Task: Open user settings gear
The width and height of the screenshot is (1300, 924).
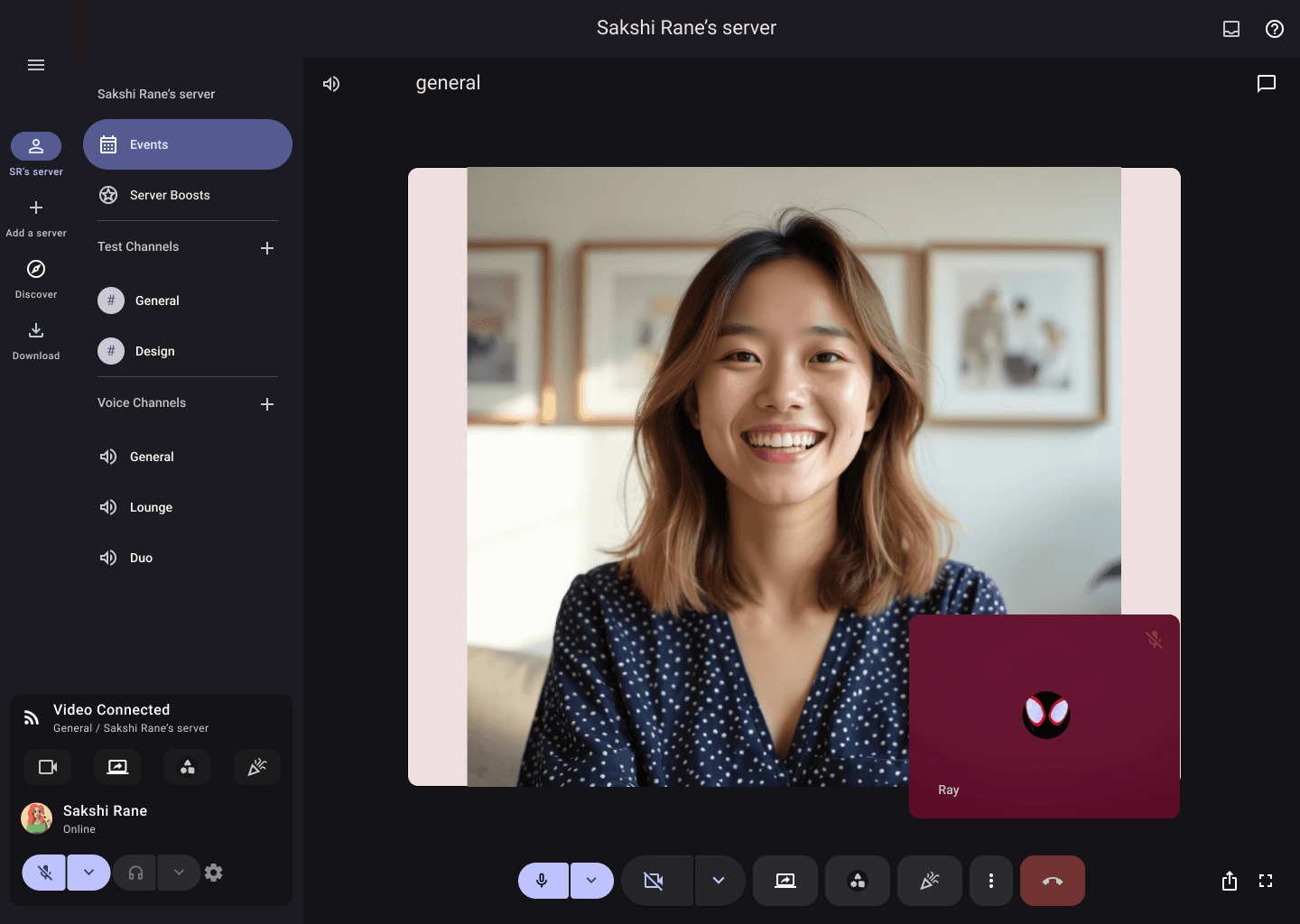Action: tap(214, 873)
